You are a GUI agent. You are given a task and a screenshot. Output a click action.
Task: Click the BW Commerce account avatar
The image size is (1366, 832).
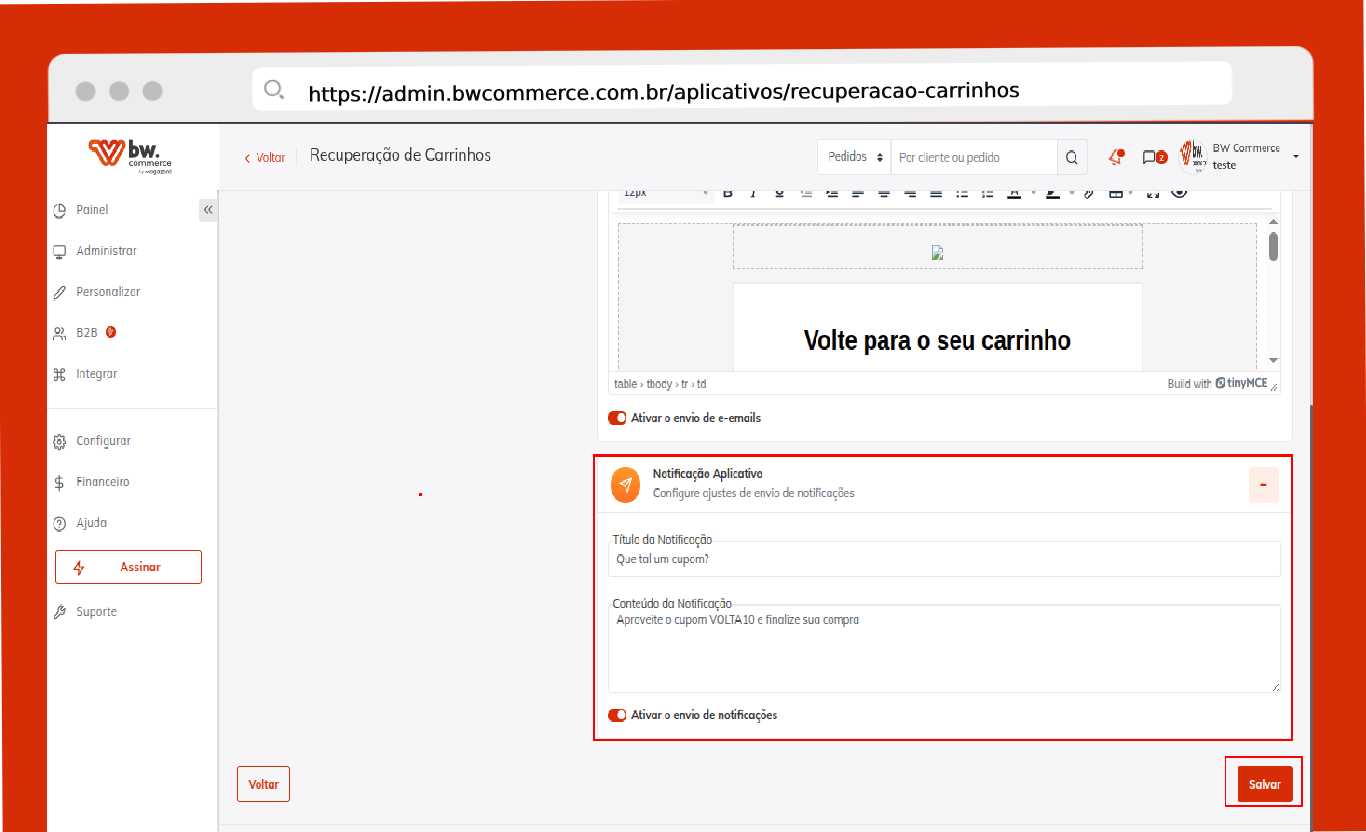[1192, 156]
